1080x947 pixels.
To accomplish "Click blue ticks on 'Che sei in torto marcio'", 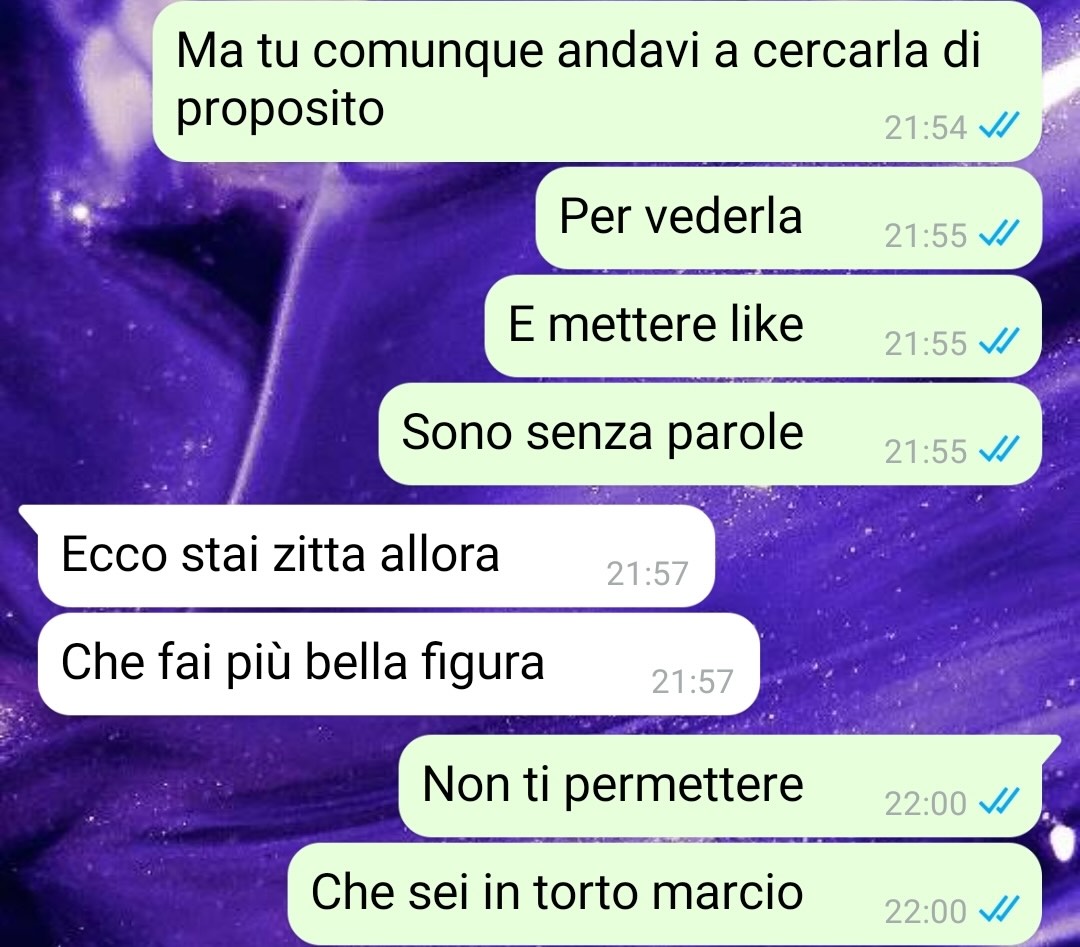I will tap(999, 910).
